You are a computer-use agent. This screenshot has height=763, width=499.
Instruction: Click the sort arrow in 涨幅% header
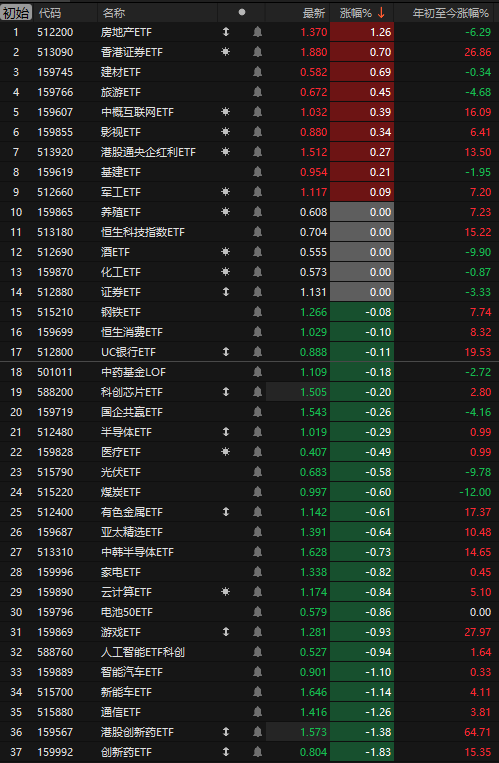(x=381, y=13)
